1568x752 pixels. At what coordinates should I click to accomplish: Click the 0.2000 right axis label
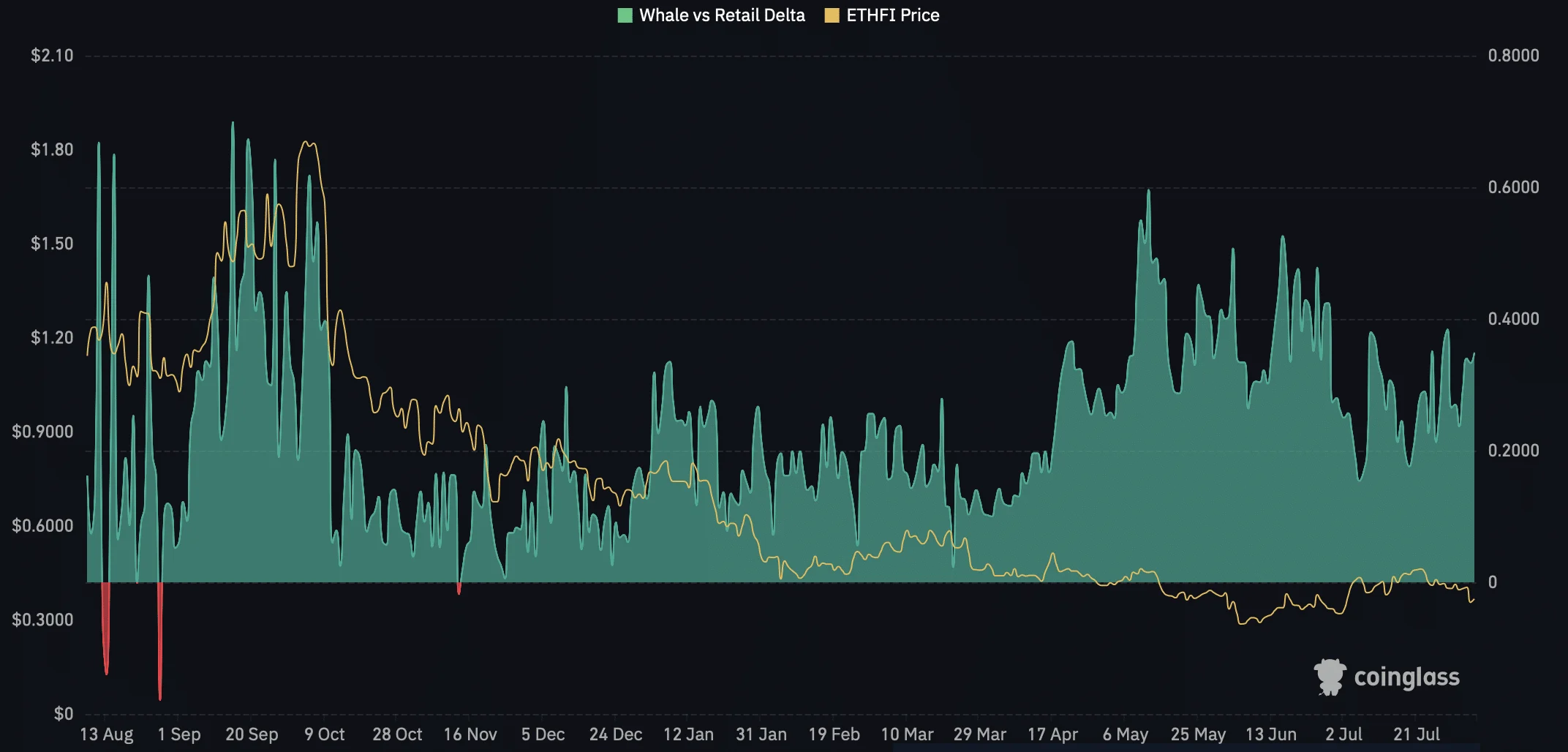point(1513,451)
